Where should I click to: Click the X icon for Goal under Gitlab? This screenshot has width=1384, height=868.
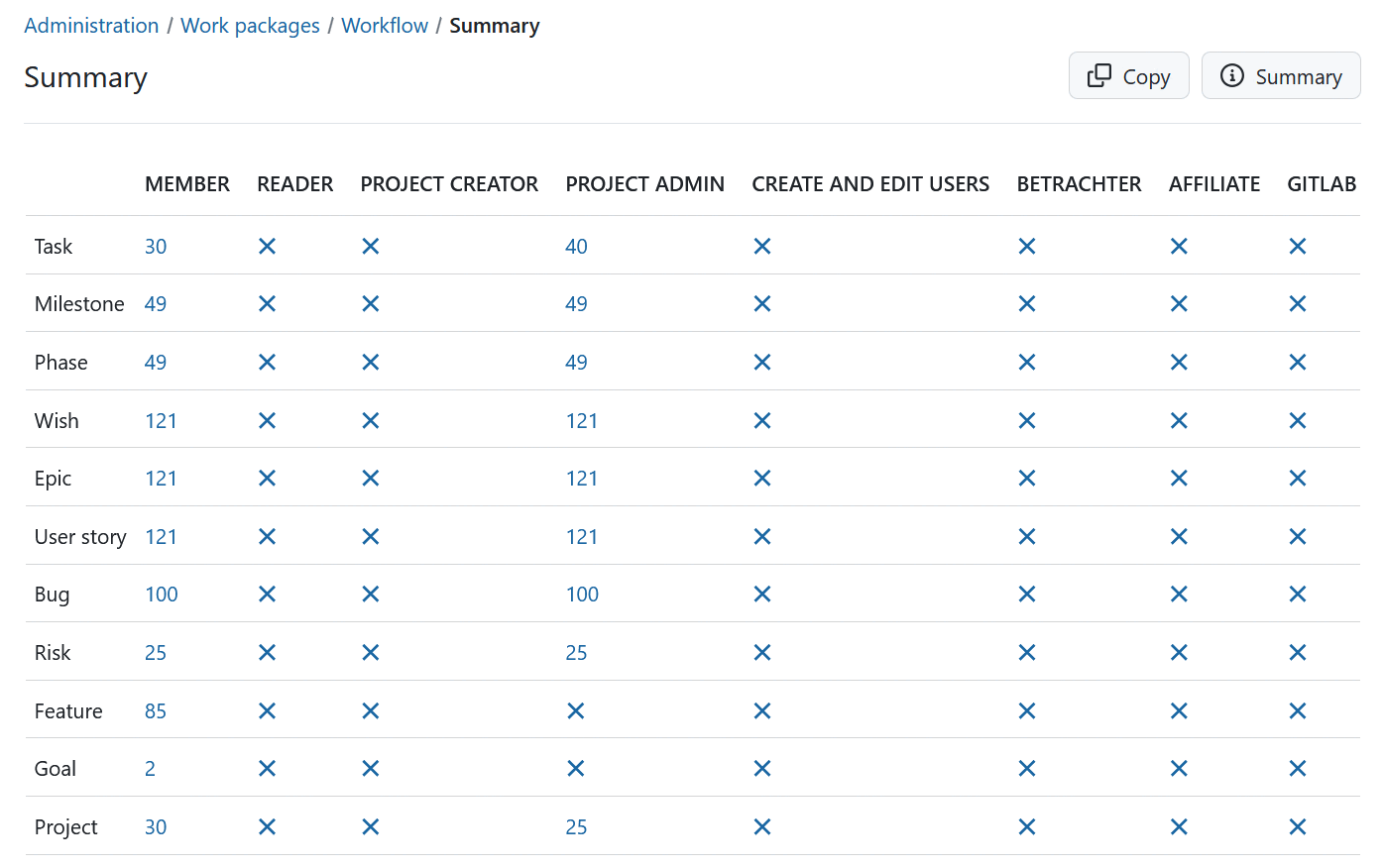1298,768
